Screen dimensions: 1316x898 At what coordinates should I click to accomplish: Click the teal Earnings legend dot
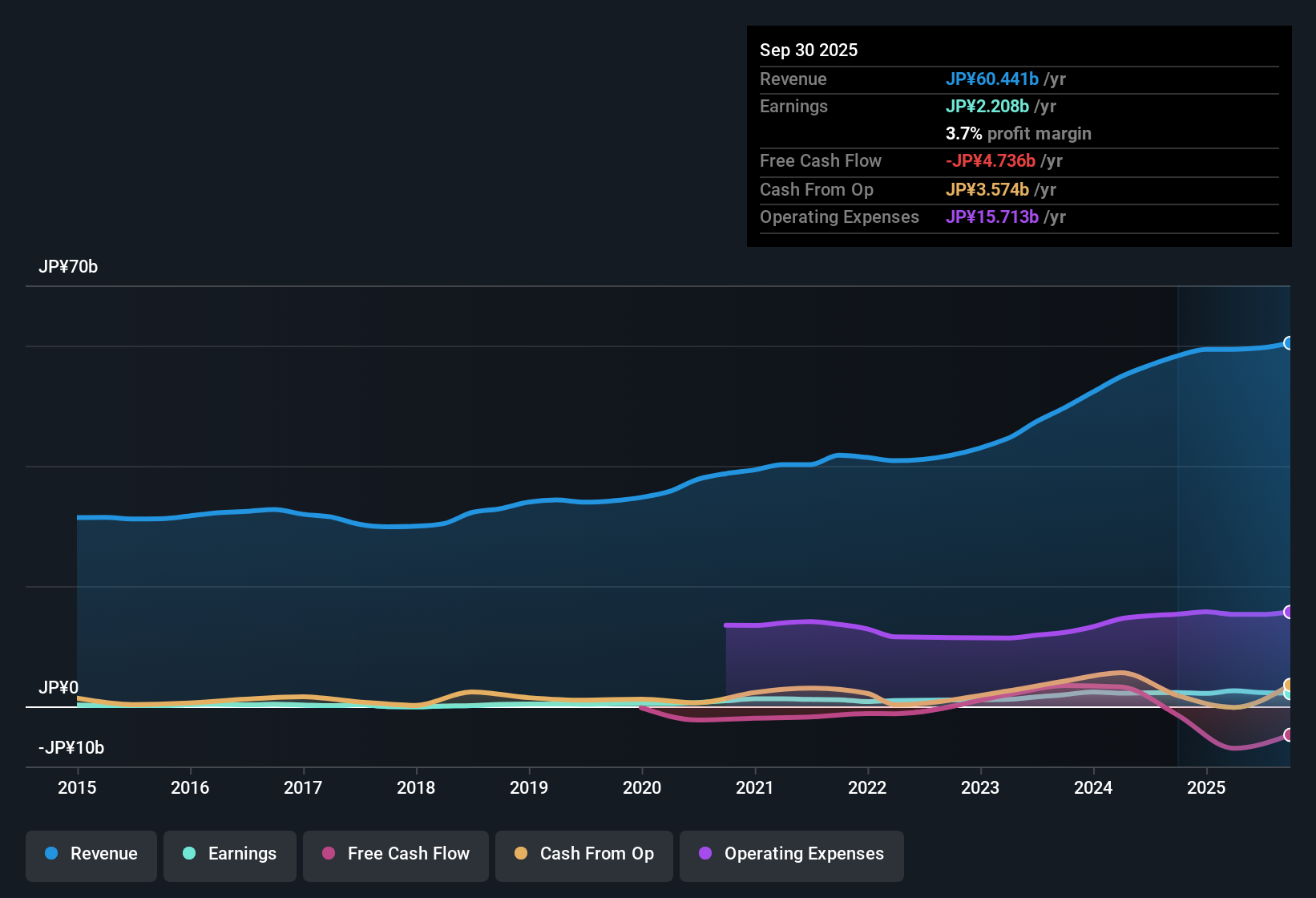coord(189,854)
